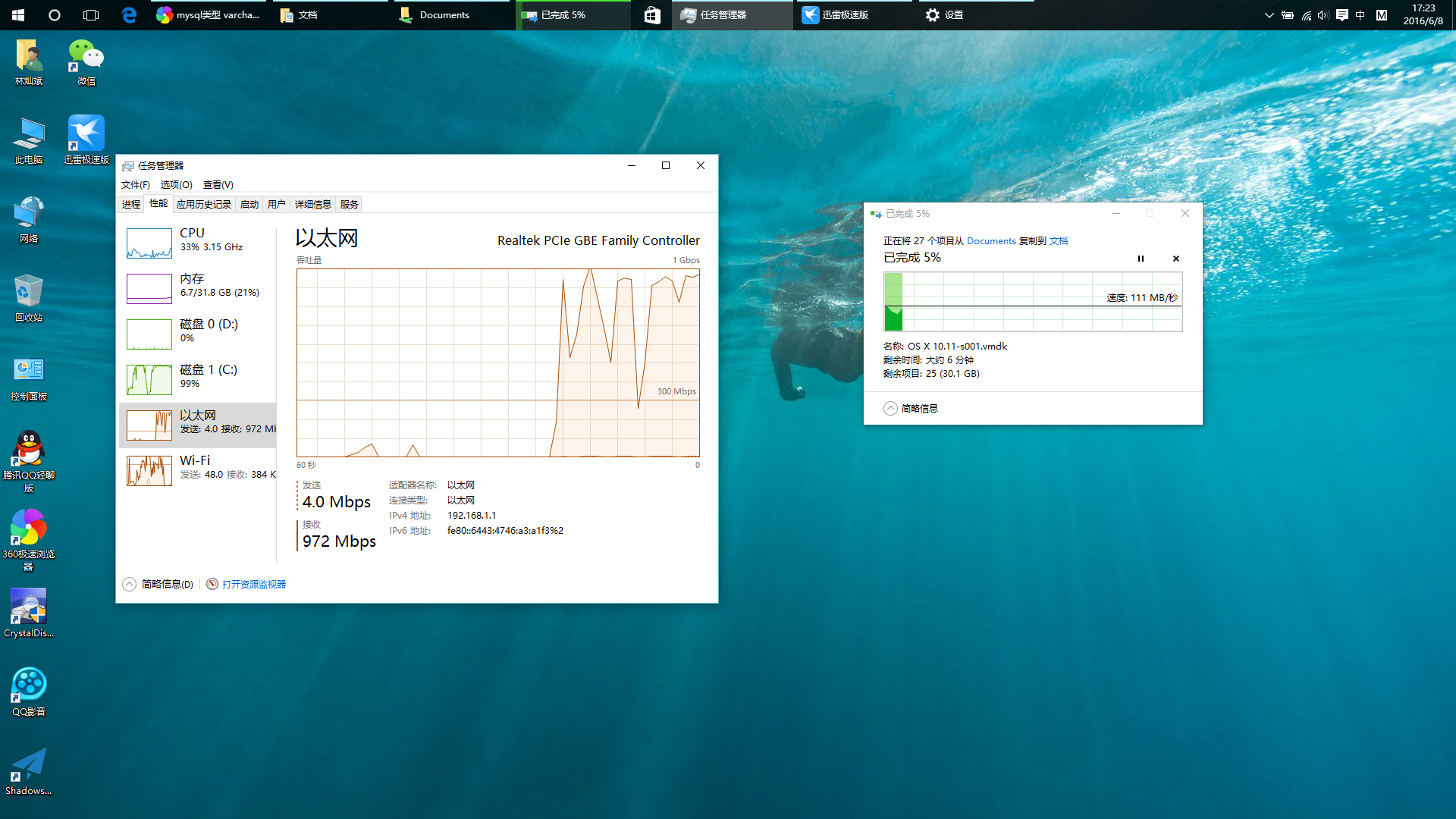The height and width of the screenshot is (819, 1456).
Task: Collapse copy dialog details via 简略信息
Action: pyautogui.click(x=911, y=408)
